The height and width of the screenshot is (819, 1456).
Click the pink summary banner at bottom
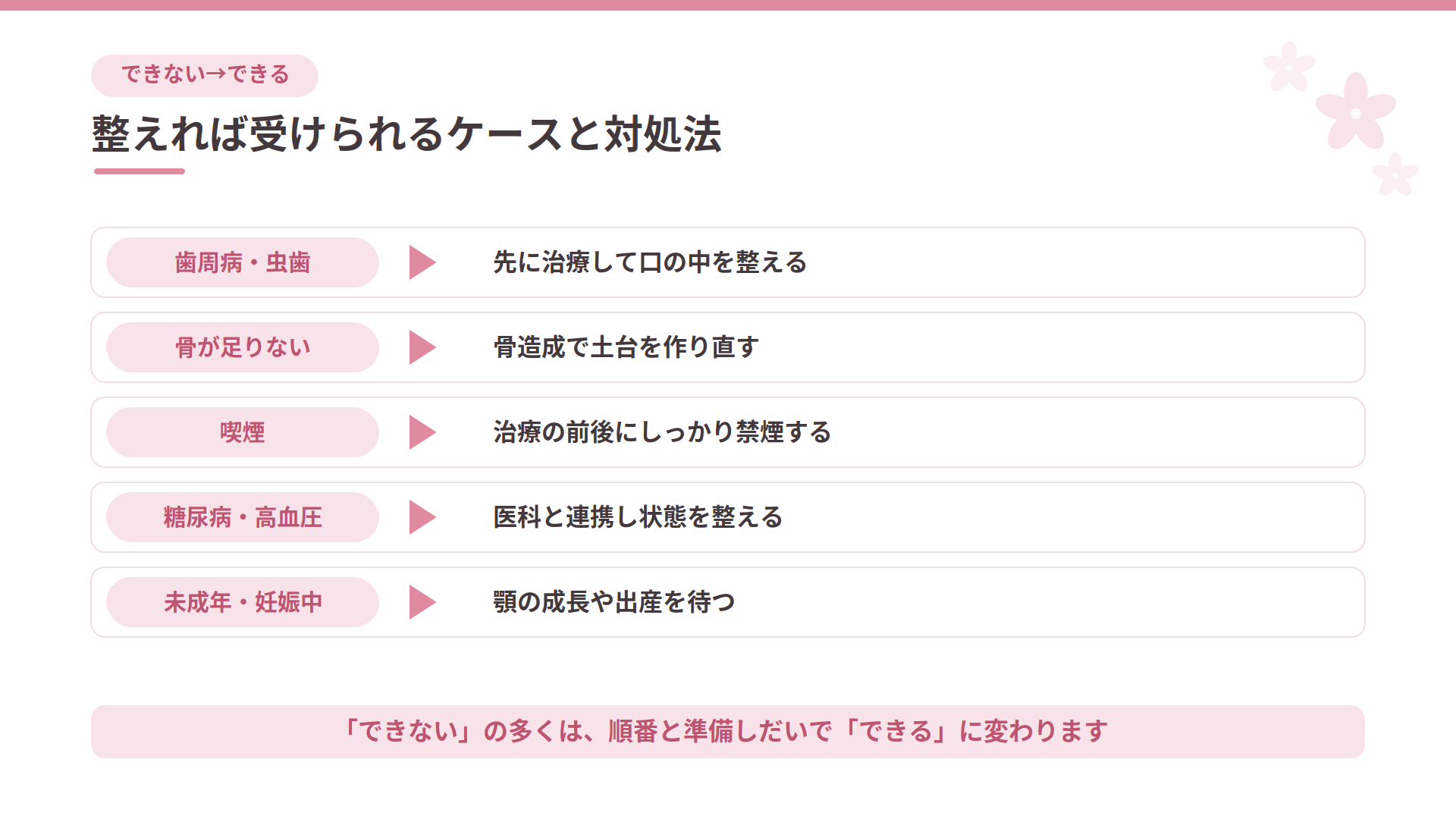[x=728, y=732]
